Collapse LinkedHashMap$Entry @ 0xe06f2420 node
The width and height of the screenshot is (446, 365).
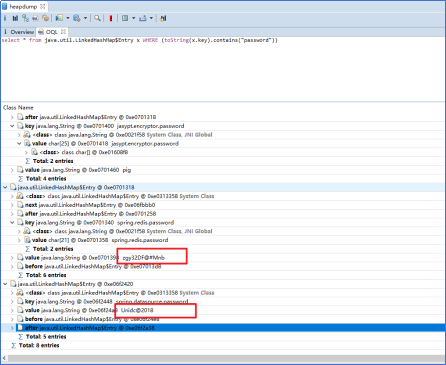coord(5,284)
